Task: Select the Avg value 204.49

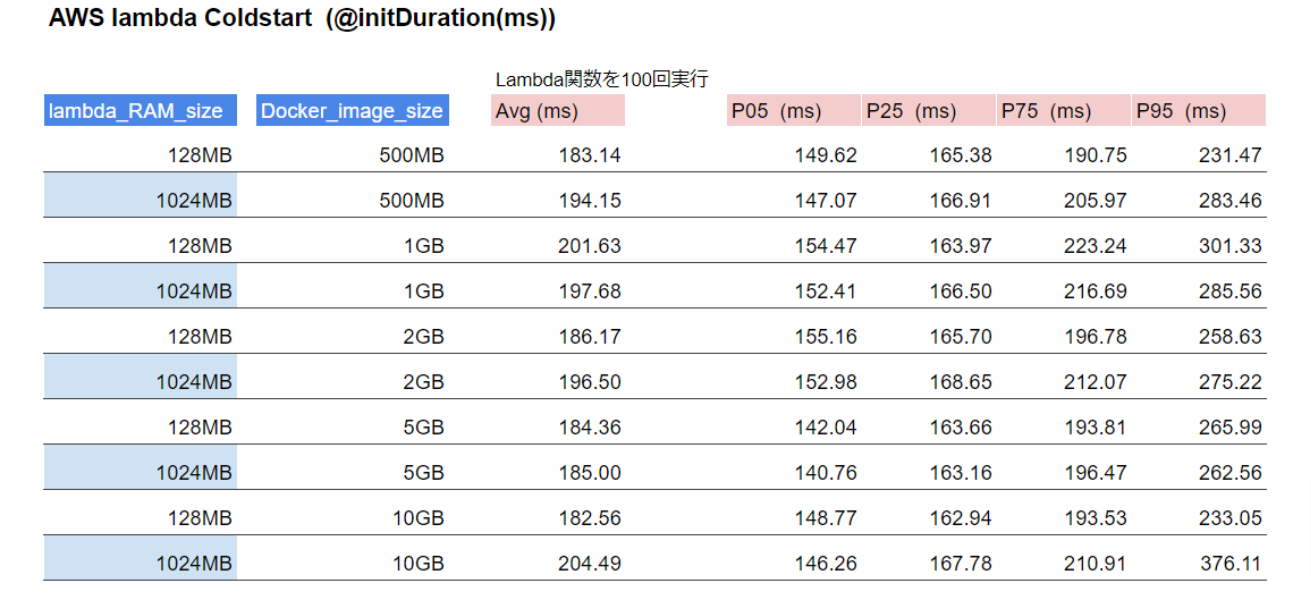Action: pos(589,564)
